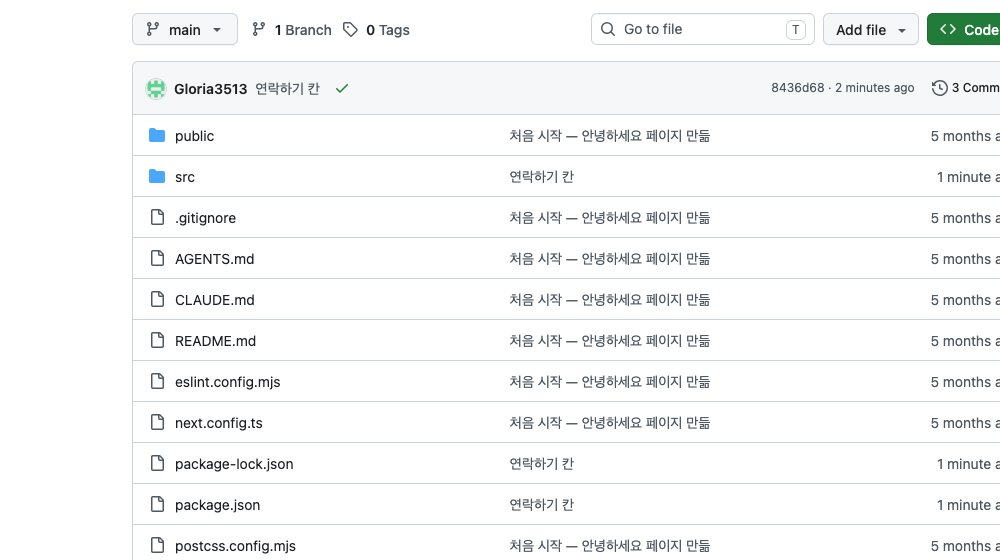Open the commit message in the README.md row
Viewport: 1000px width, 560px height.
610,341
